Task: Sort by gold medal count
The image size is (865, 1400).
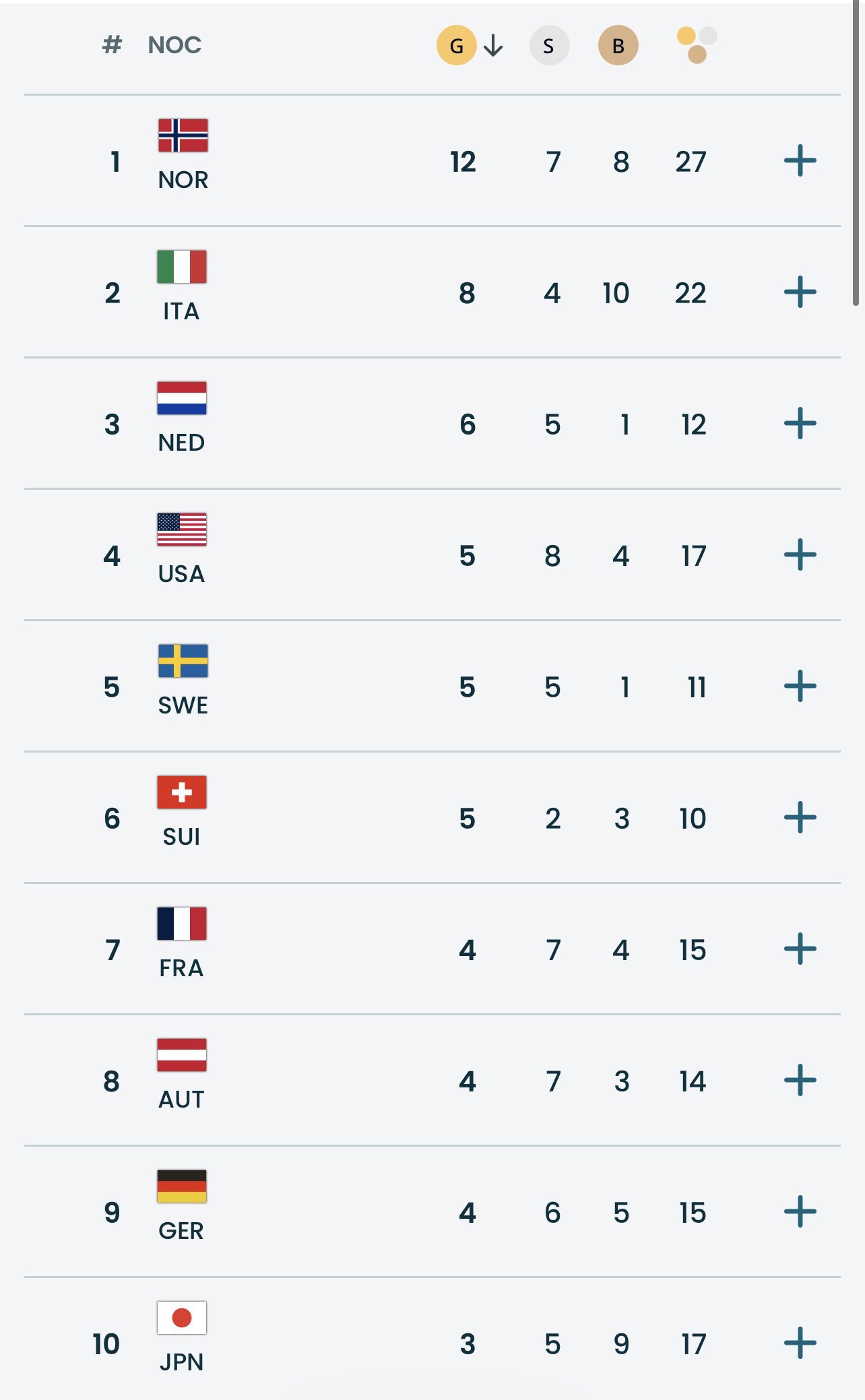Action: 457,46
